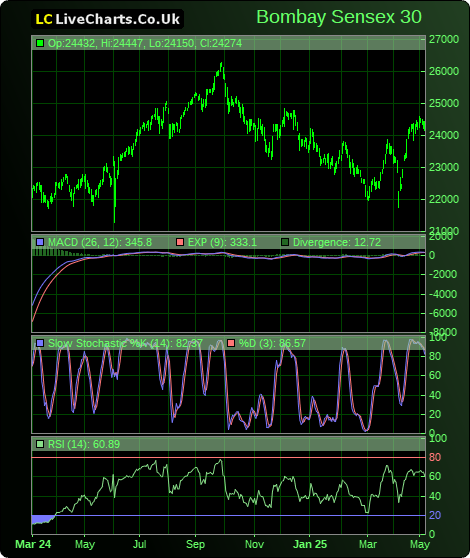Click the Bombay Sensex 30 title
This screenshot has width=470, height=558.
coord(339,17)
